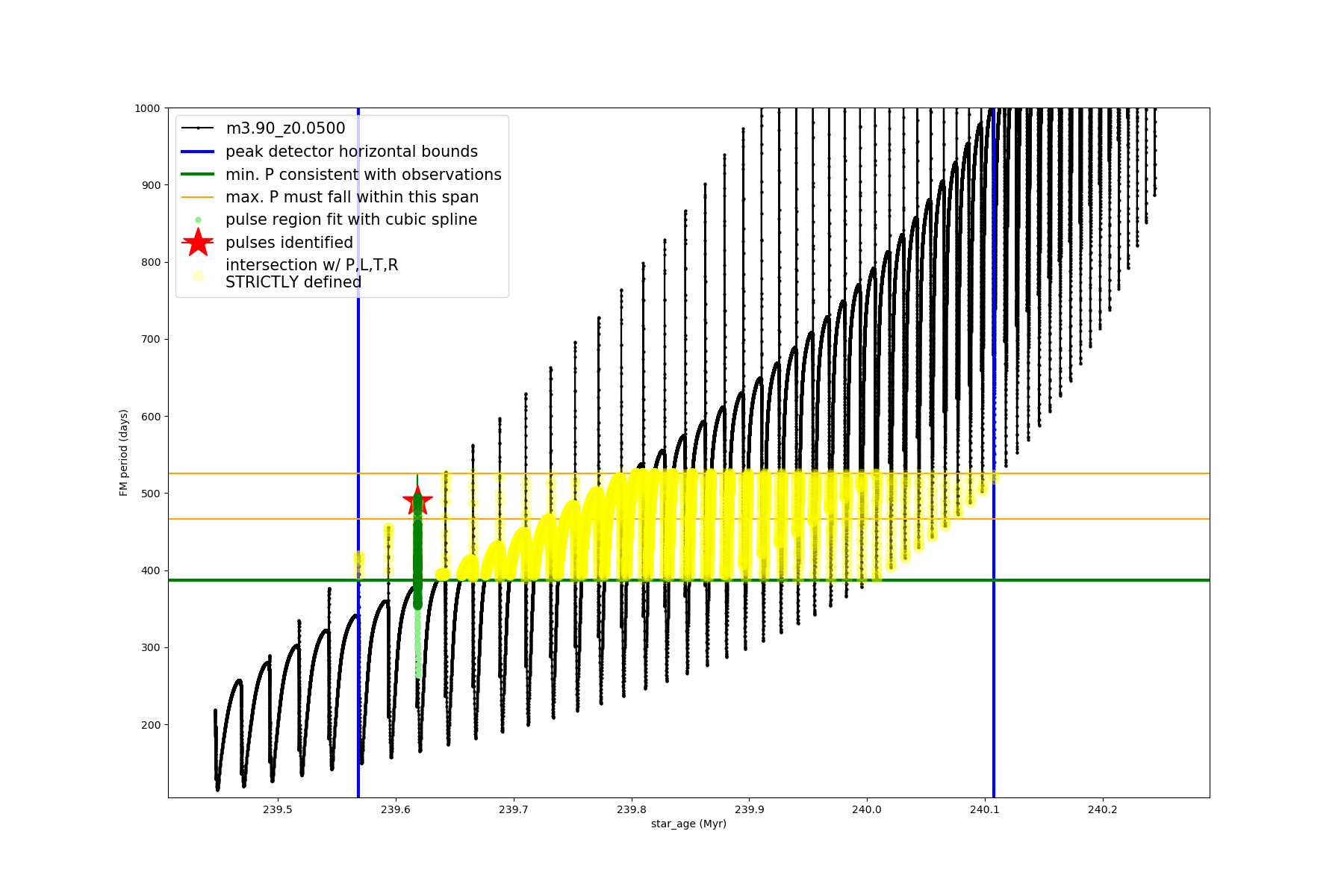This screenshot has height=896, width=1344.
Task: Click the blue line sample in the legend
Action: click(198, 152)
